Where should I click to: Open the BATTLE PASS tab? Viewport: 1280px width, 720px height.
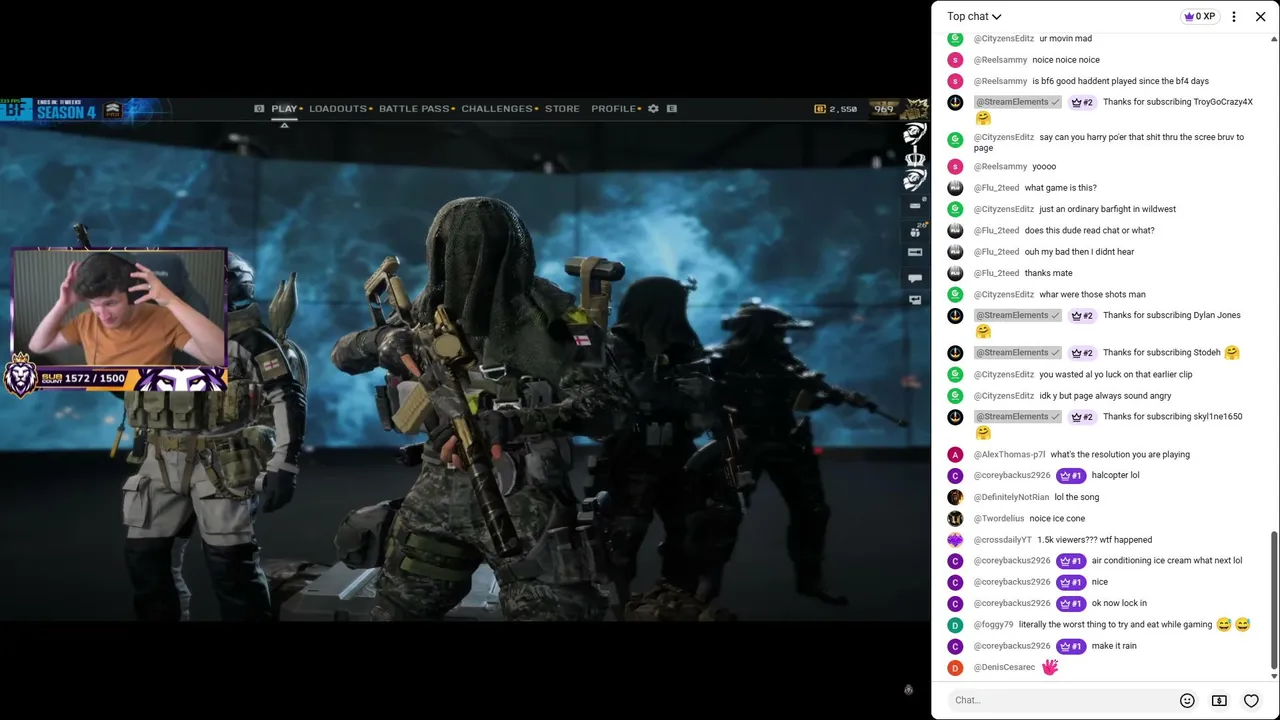coord(414,108)
